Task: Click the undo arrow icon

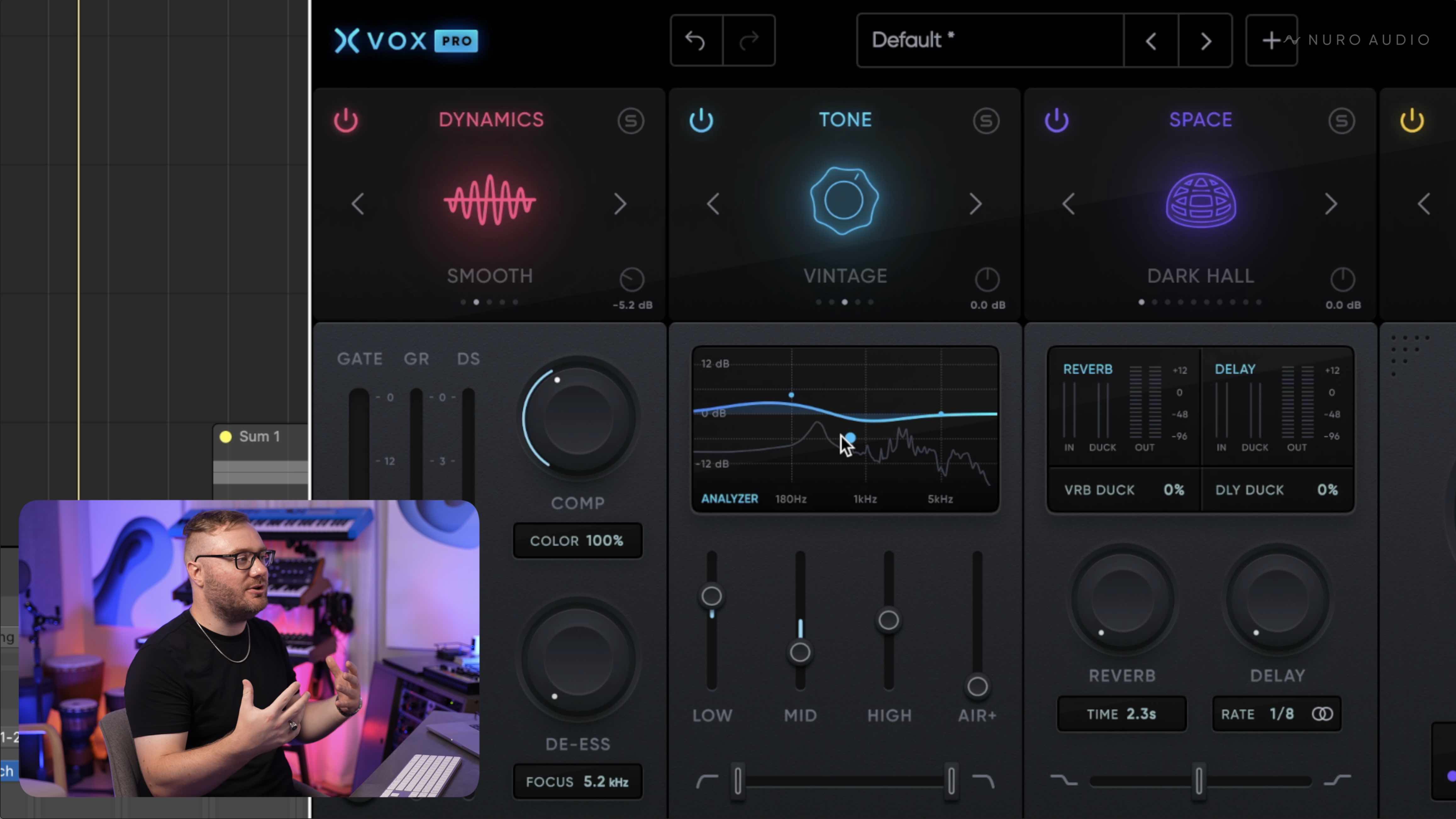Action: tap(696, 41)
